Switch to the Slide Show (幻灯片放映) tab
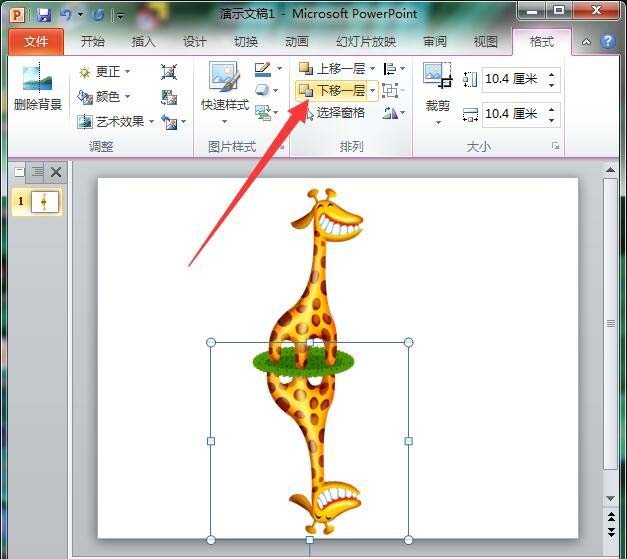This screenshot has width=627, height=559. pos(365,42)
